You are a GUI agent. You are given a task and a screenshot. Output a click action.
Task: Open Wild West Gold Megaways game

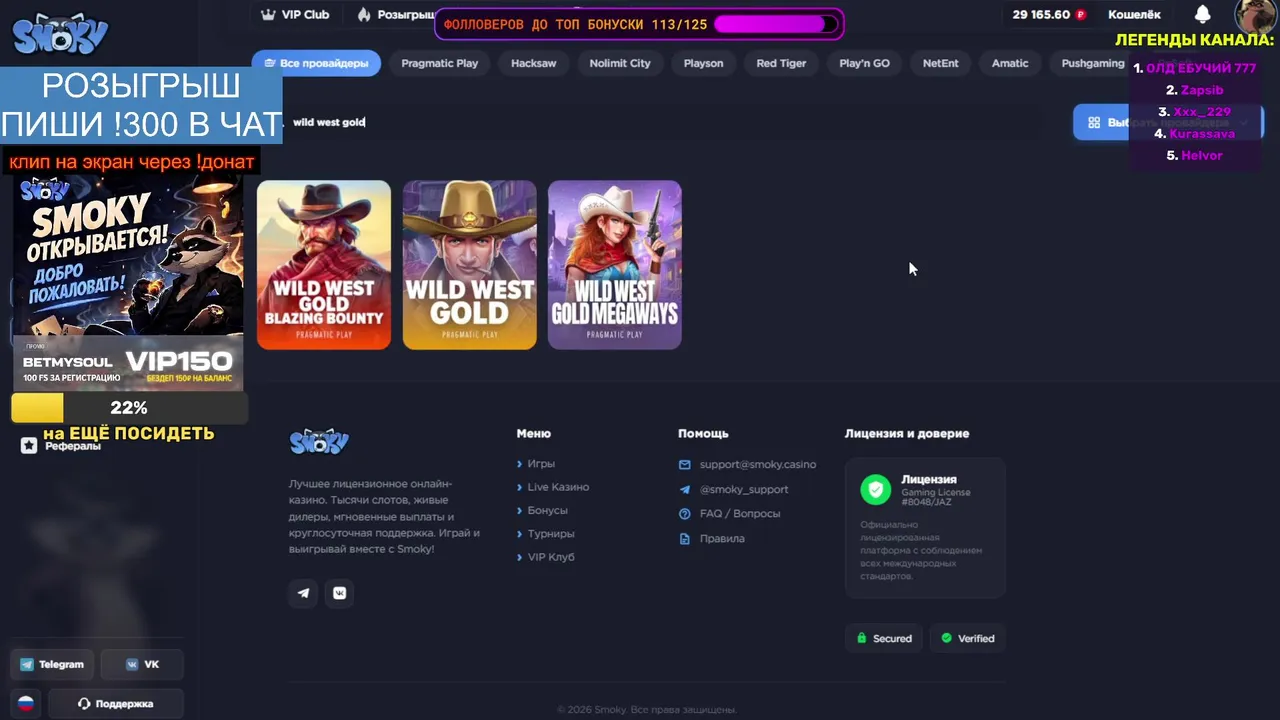(x=615, y=265)
